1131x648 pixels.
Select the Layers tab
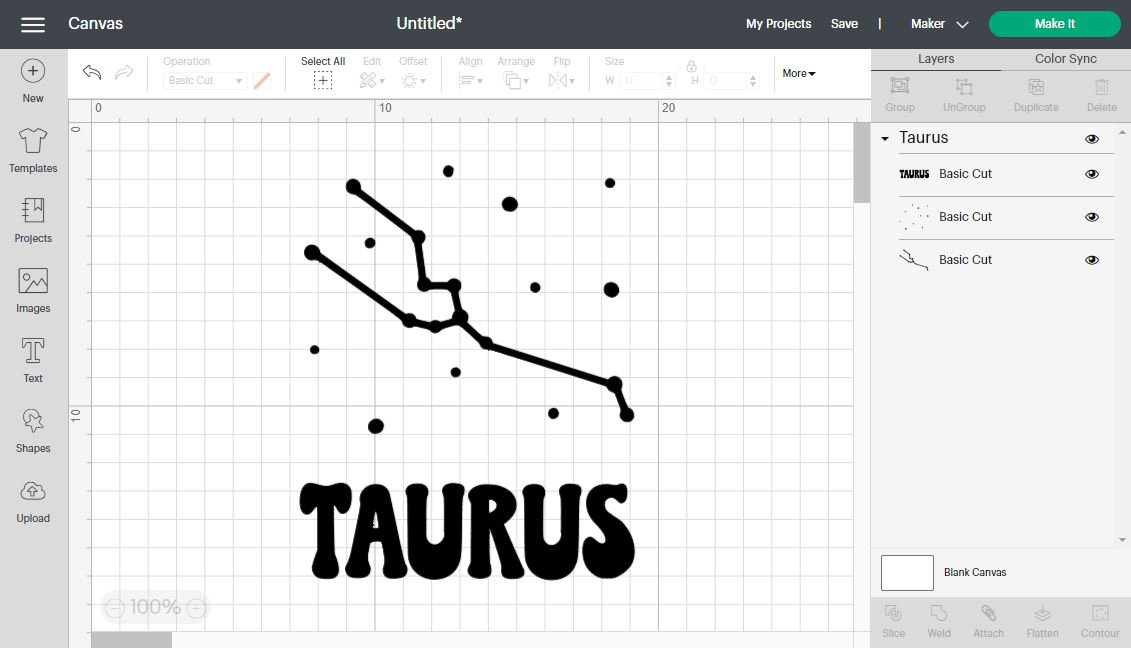[x=935, y=58]
